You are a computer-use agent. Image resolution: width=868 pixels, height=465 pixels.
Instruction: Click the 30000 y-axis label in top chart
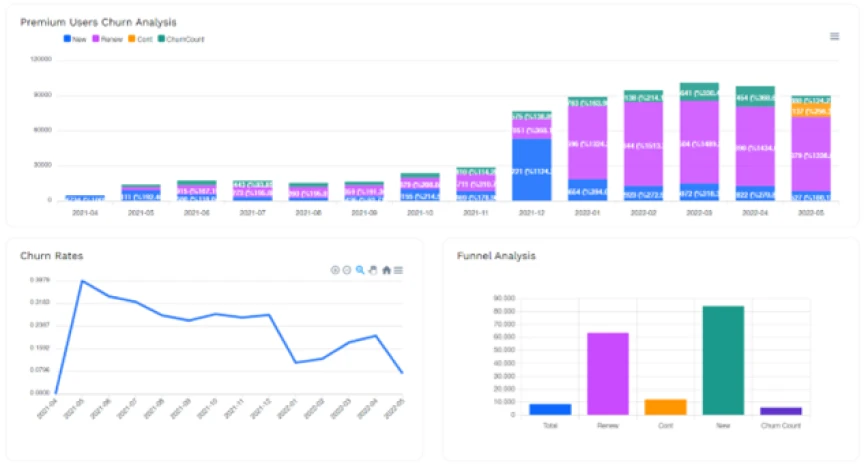(42, 165)
